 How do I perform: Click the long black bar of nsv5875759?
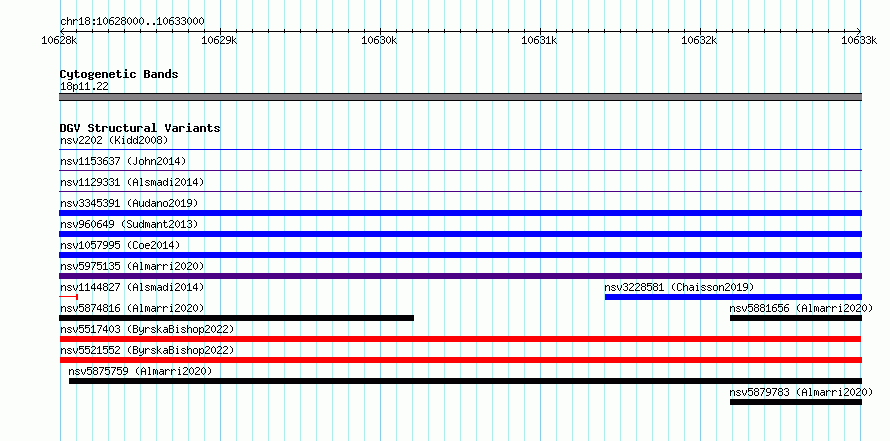pos(465,381)
